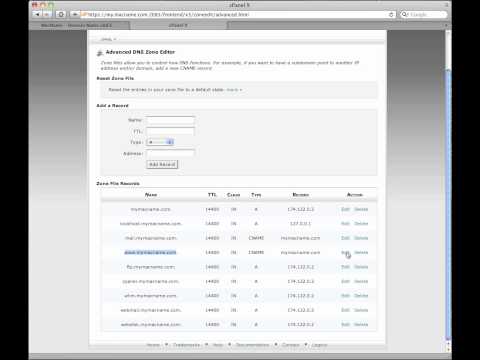Screen dimensions: 480x360
Task: Open the Home link in the footer
Action: point(153,345)
